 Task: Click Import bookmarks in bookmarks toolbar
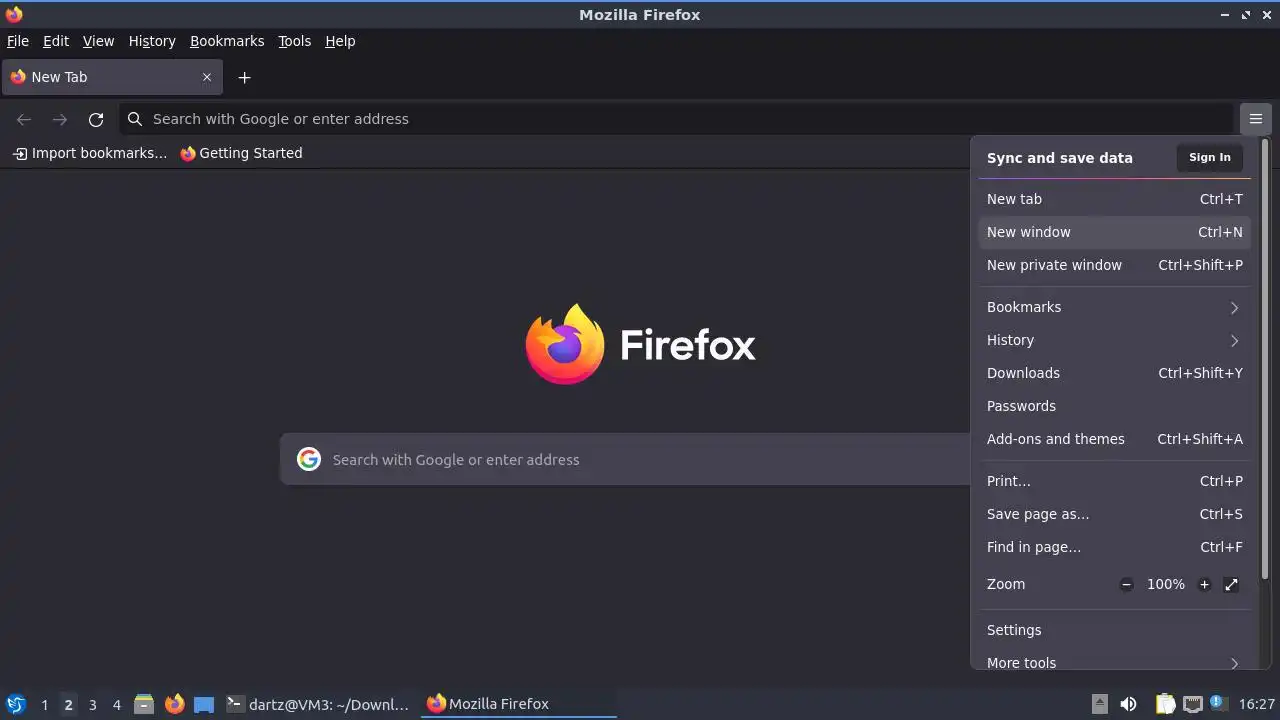pyautogui.click(x=90, y=153)
